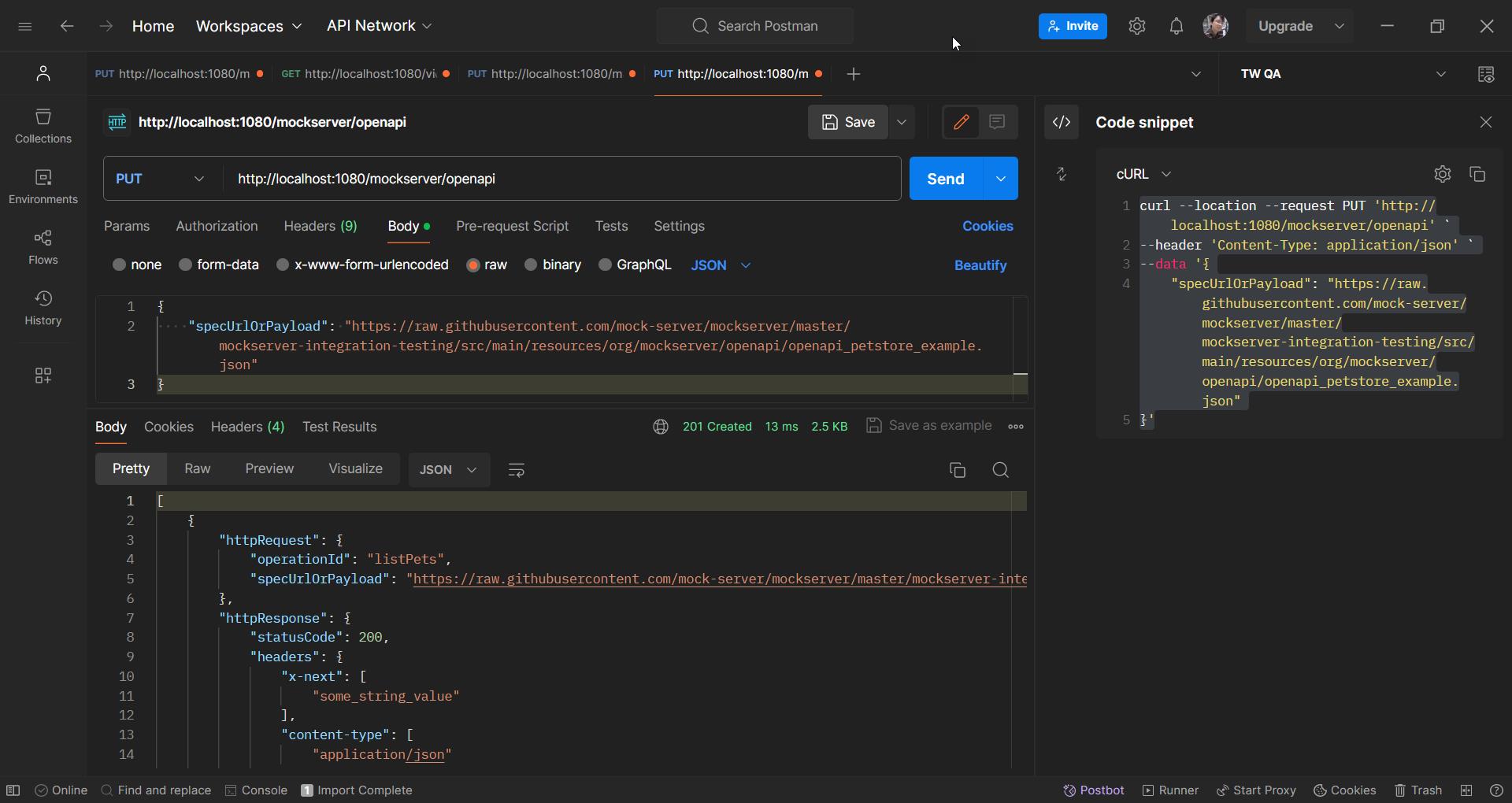
Task: Click the Search Postman box
Action: click(755, 26)
